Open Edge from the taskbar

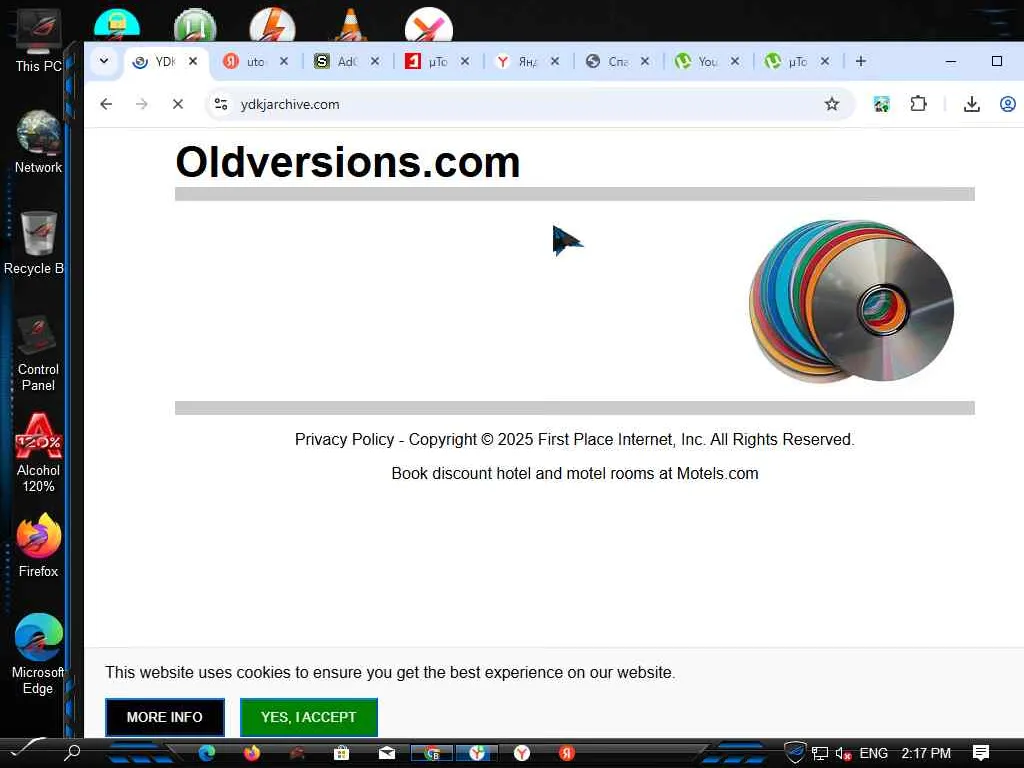(x=207, y=753)
